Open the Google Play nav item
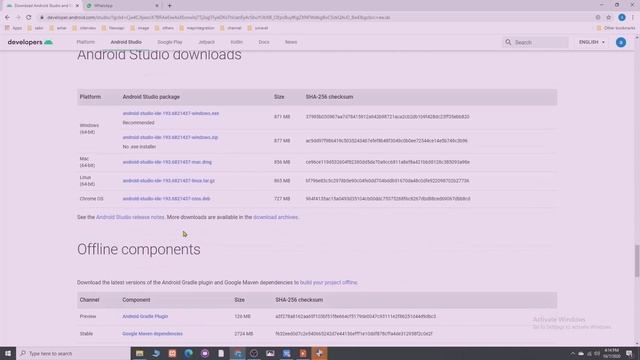Viewport: 640px width, 360px height. pyautogui.click(x=170, y=42)
